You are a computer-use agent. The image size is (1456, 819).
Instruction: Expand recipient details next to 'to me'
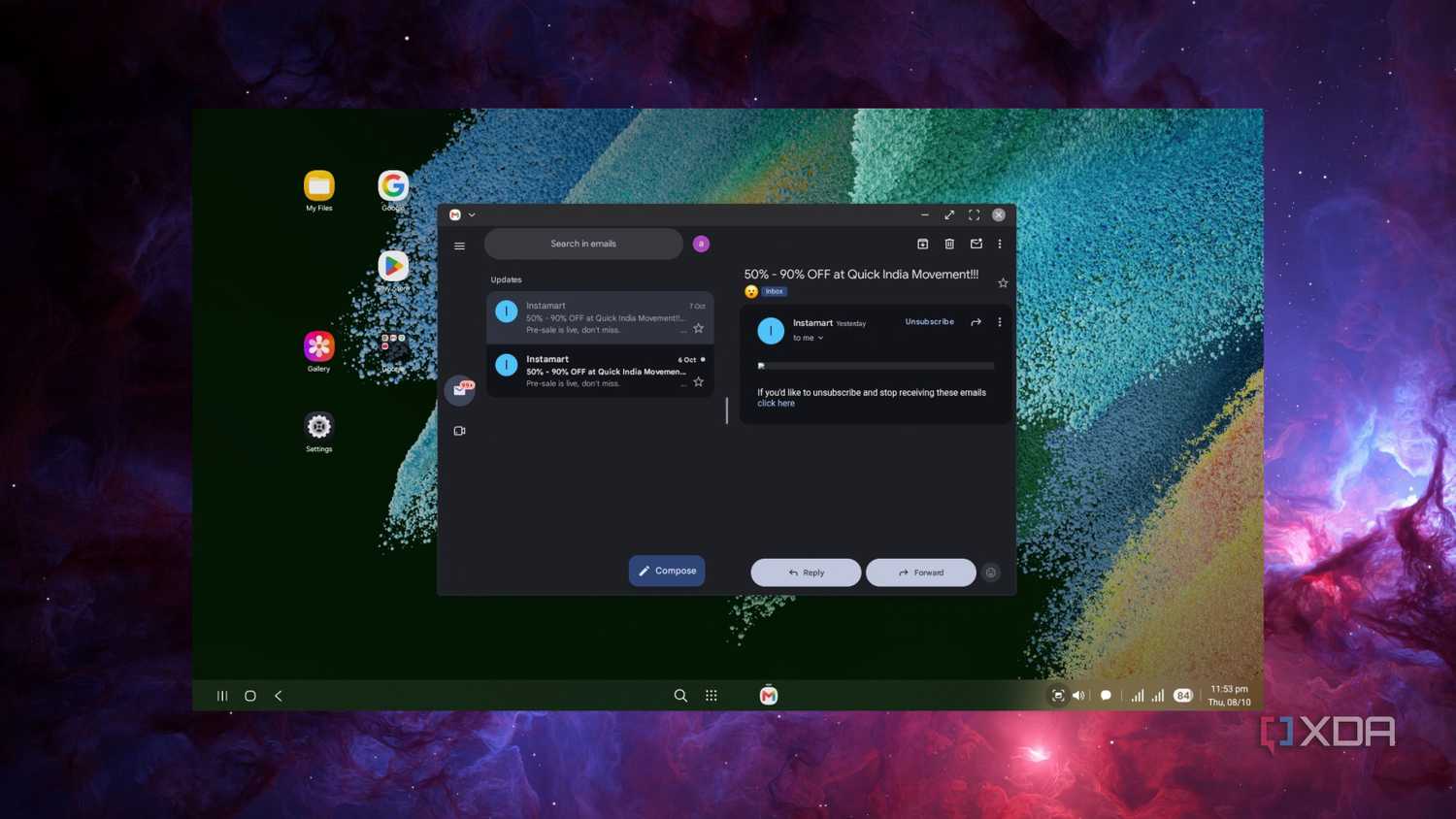pyautogui.click(x=820, y=338)
